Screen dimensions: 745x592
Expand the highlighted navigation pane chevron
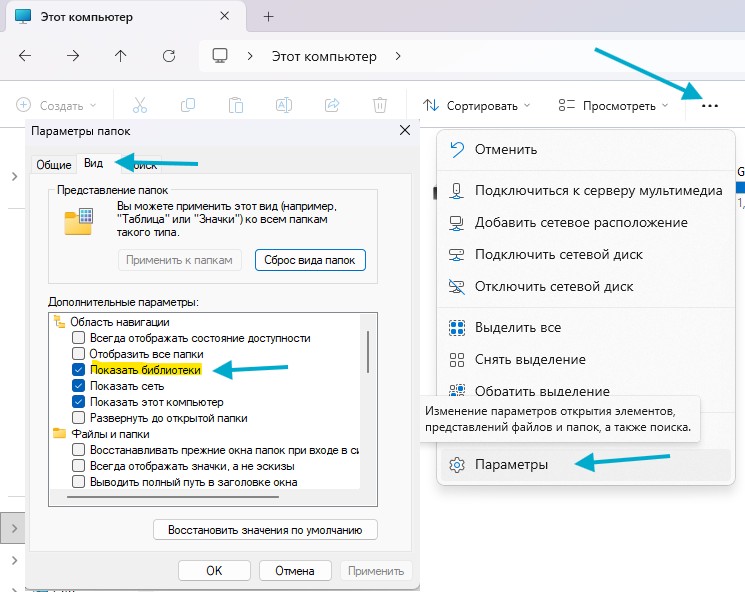click(14, 528)
